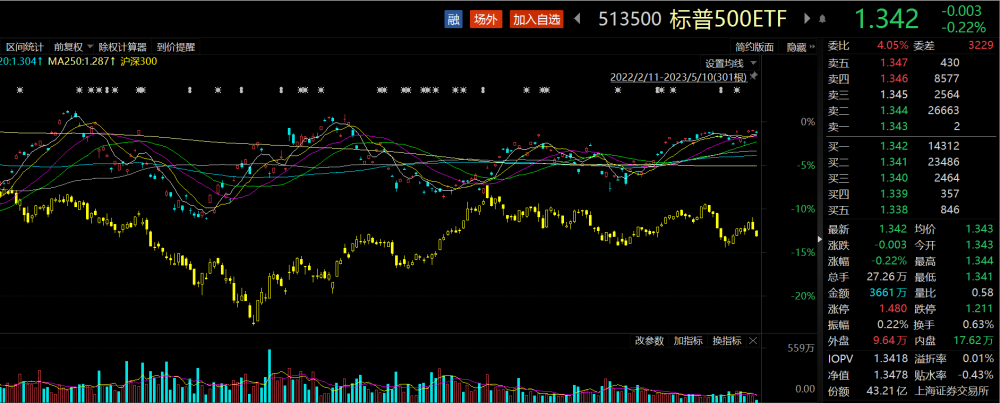Go to next stock with right arrow

809,19
